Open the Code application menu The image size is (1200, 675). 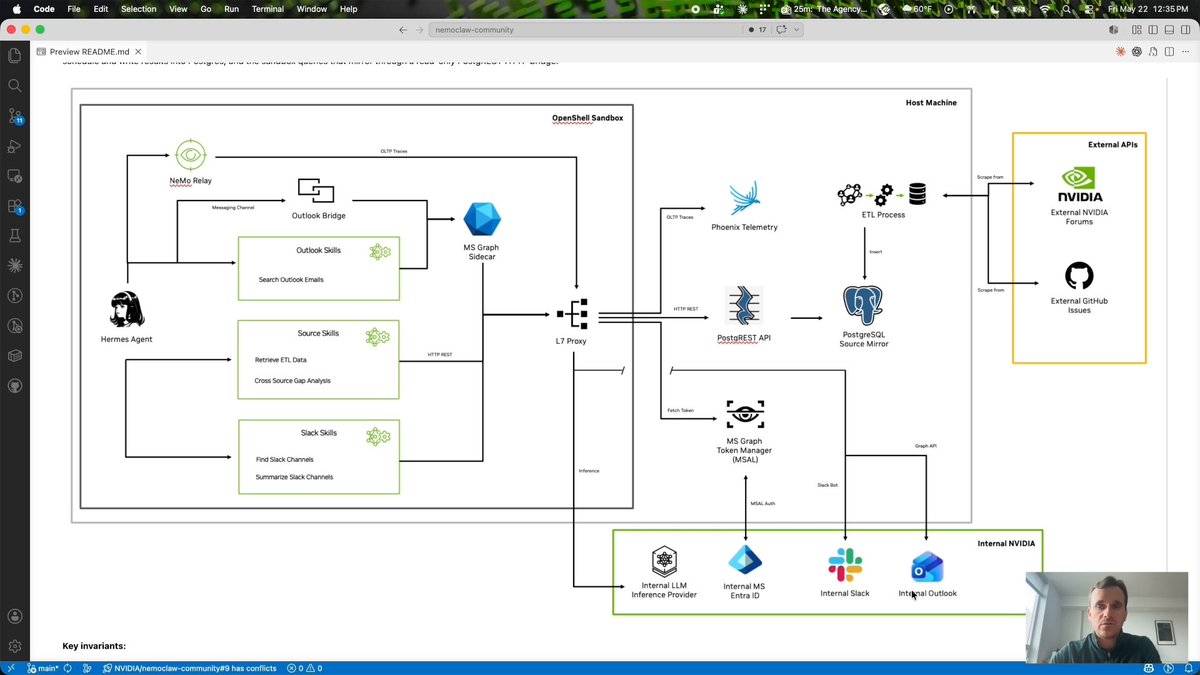[44, 9]
